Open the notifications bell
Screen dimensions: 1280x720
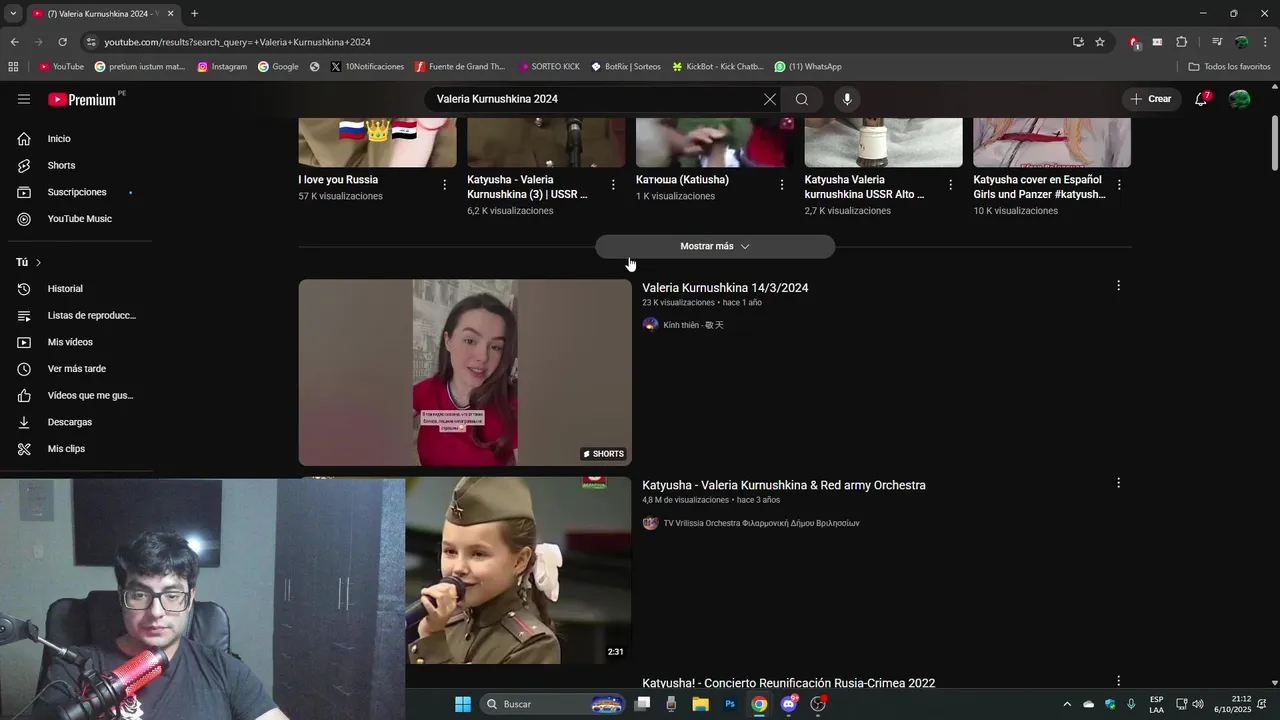pyautogui.click(x=1201, y=99)
